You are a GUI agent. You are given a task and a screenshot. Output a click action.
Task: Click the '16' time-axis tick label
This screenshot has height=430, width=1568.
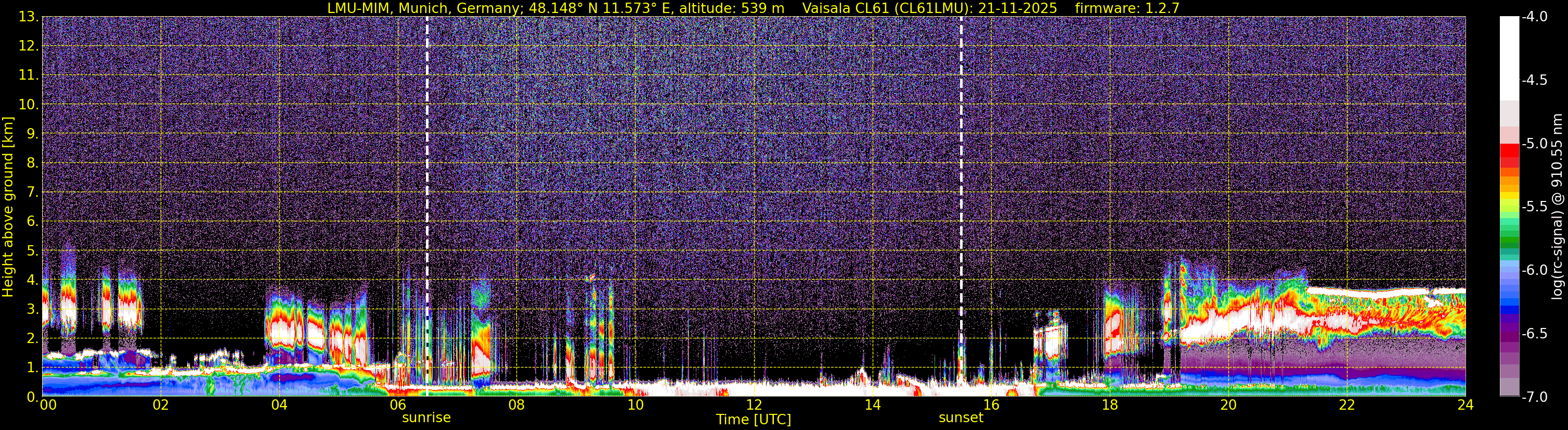pos(992,405)
